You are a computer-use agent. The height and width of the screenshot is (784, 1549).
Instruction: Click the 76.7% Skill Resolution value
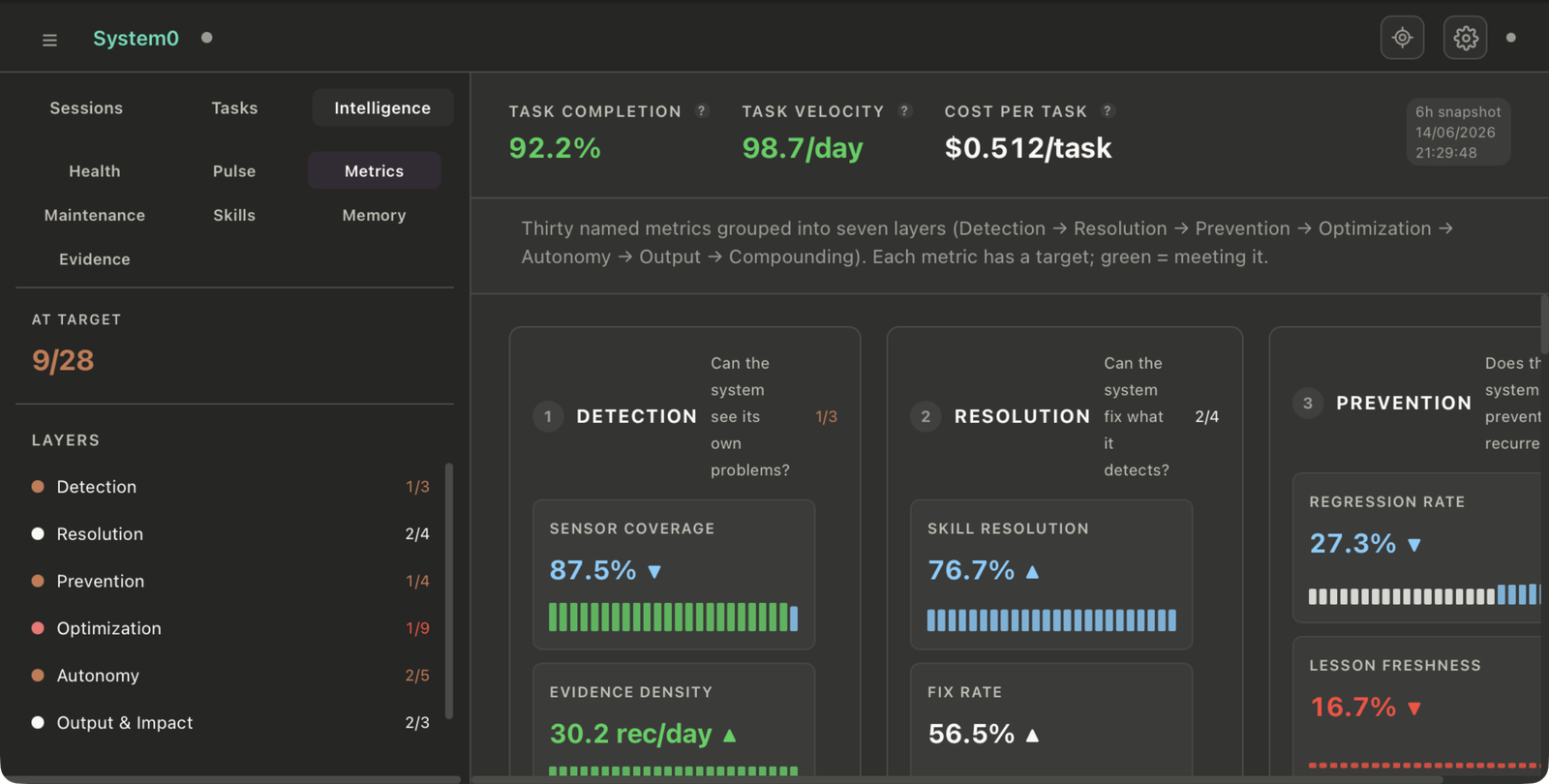971,570
